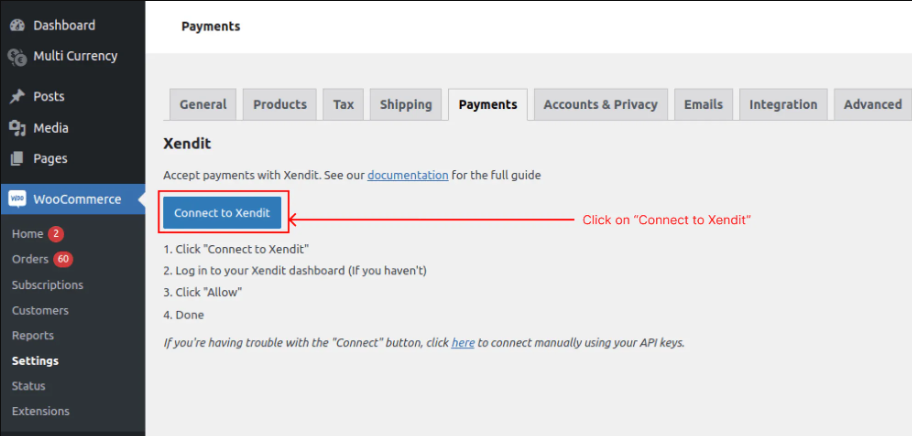Switch to the Tax tab
The width and height of the screenshot is (912, 436).
pos(343,105)
